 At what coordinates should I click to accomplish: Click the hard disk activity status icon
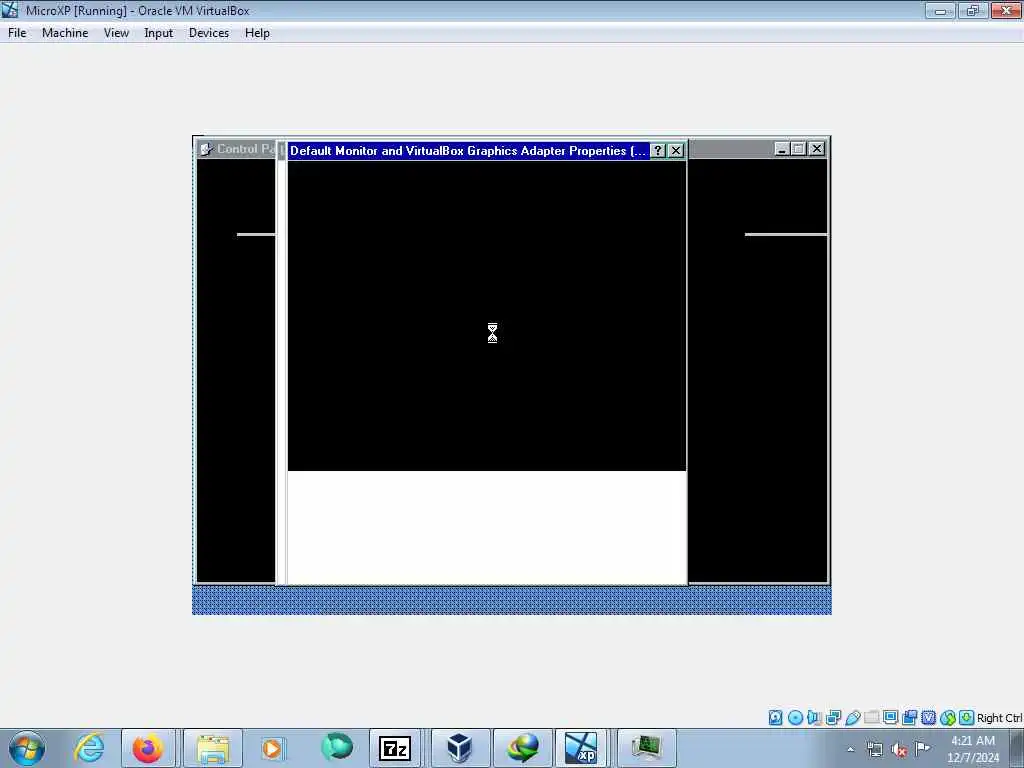coord(775,718)
